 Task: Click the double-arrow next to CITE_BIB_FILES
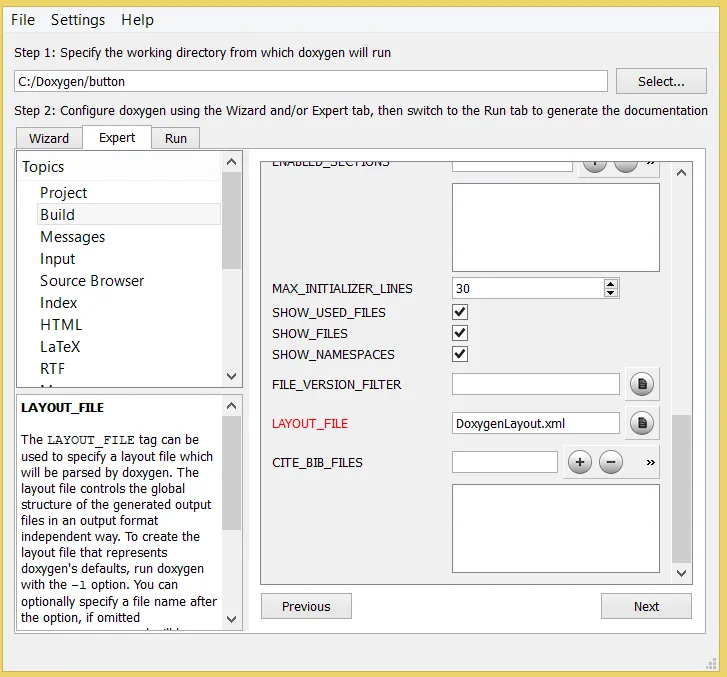point(650,462)
